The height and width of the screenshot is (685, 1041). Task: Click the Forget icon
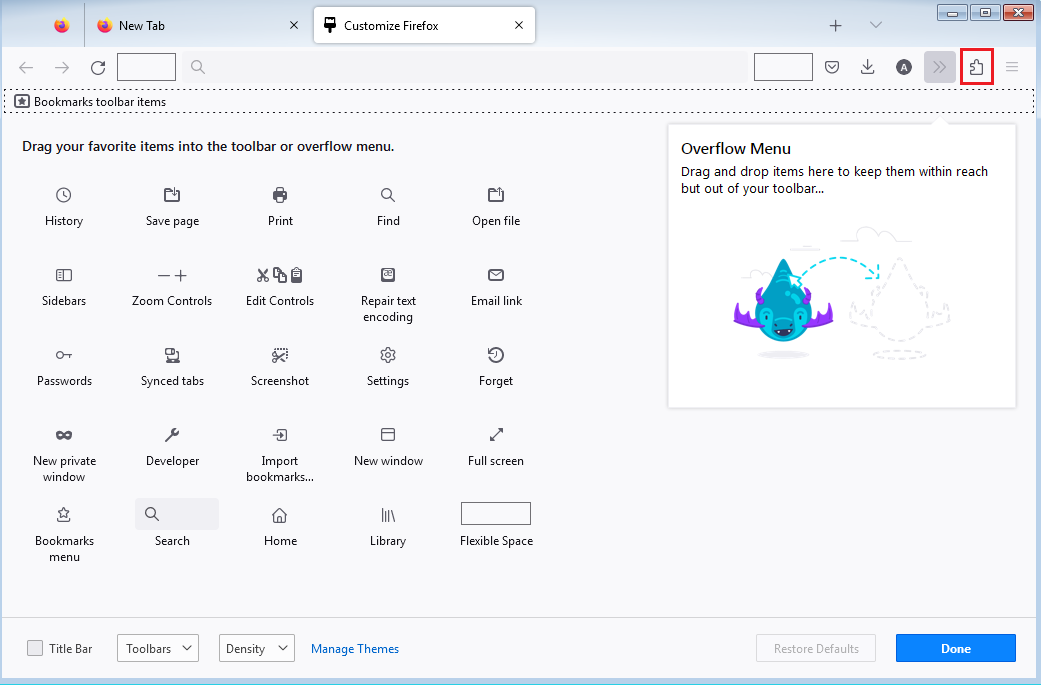click(x=496, y=355)
